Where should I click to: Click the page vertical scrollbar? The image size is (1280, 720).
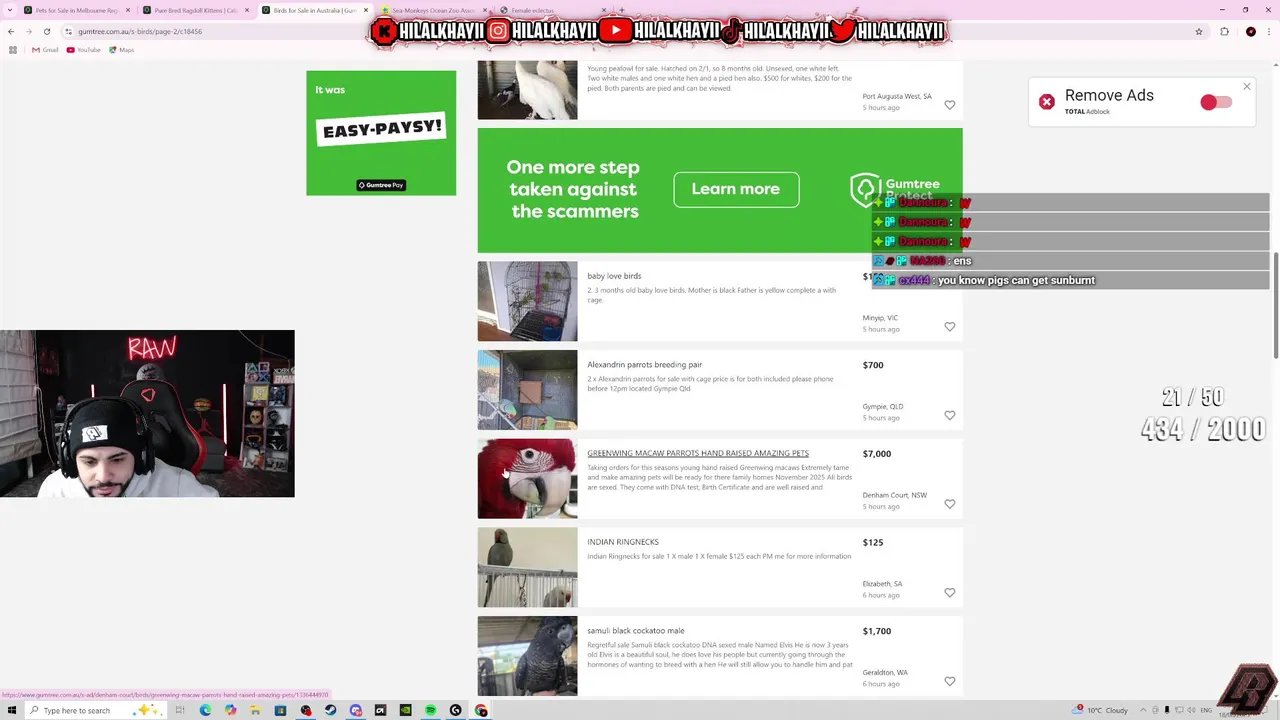click(1274, 305)
